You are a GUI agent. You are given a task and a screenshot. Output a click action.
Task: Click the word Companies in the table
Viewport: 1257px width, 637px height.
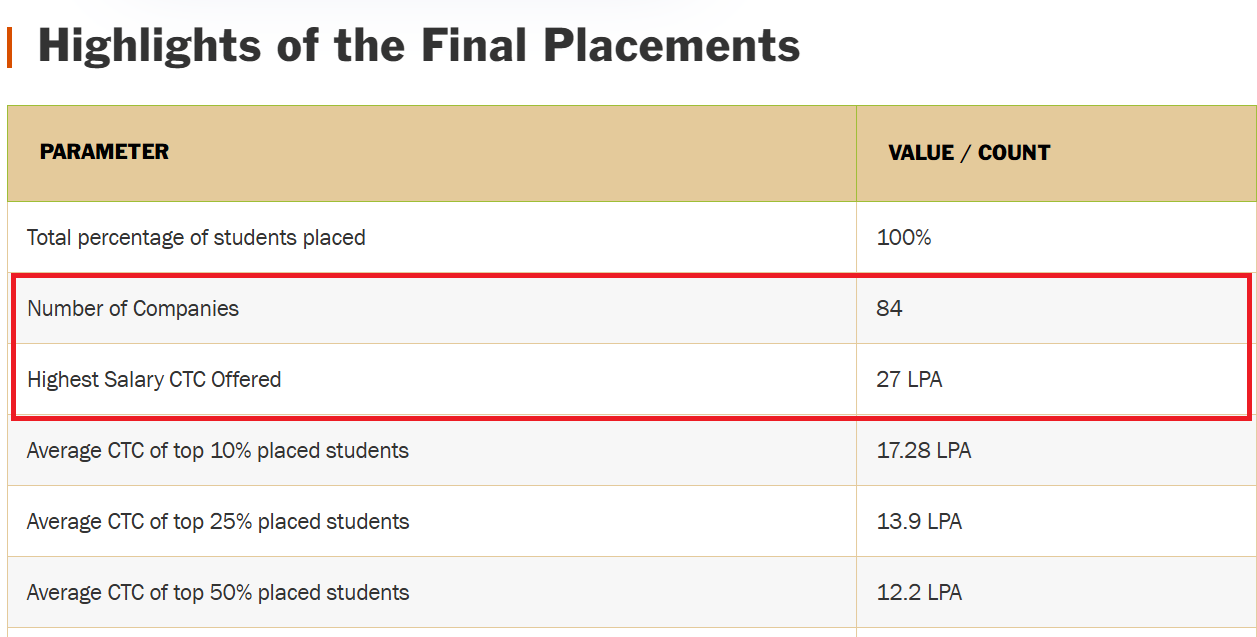[x=186, y=309]
